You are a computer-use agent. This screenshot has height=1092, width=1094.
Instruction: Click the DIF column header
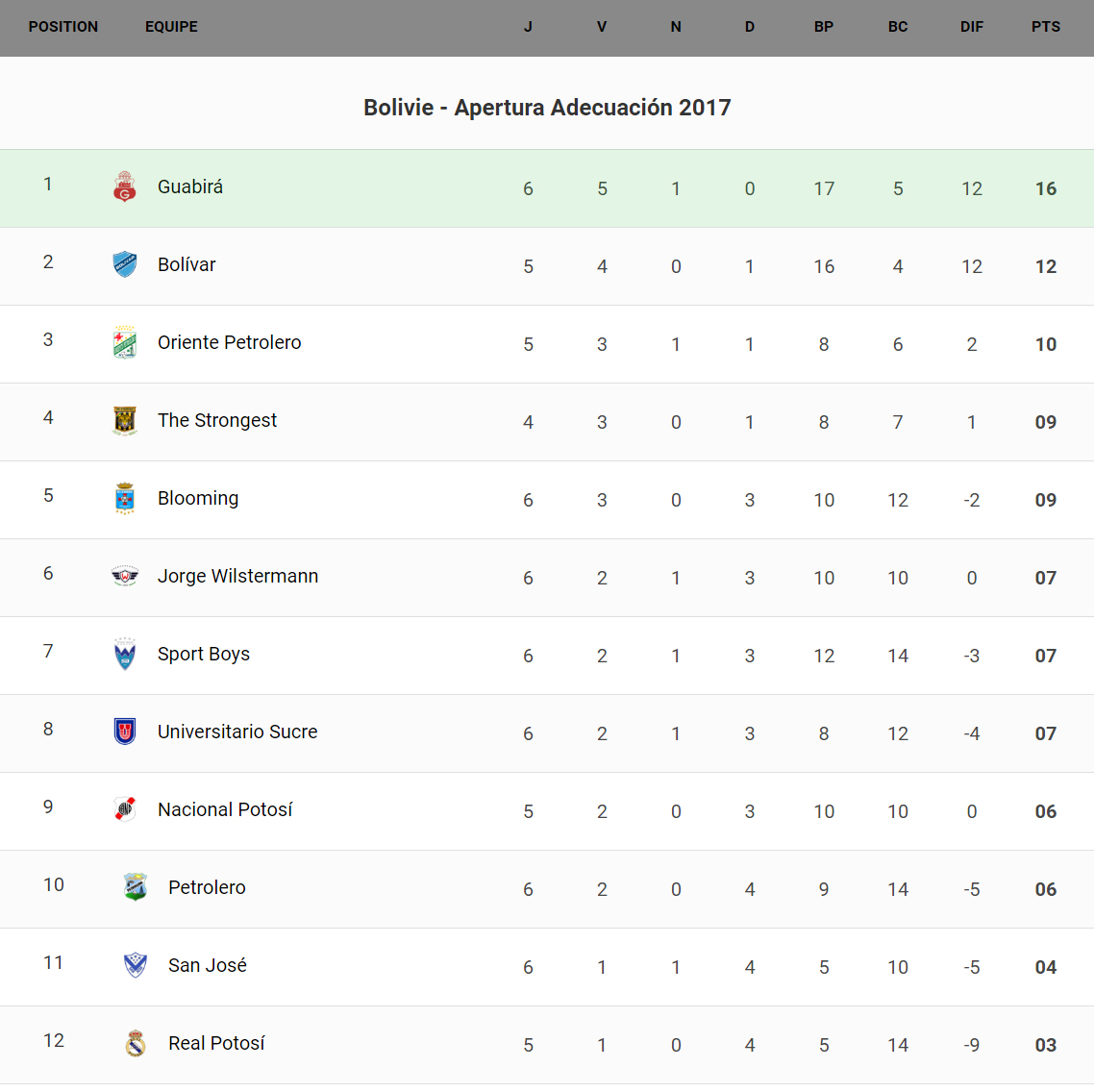coord(972,27)
